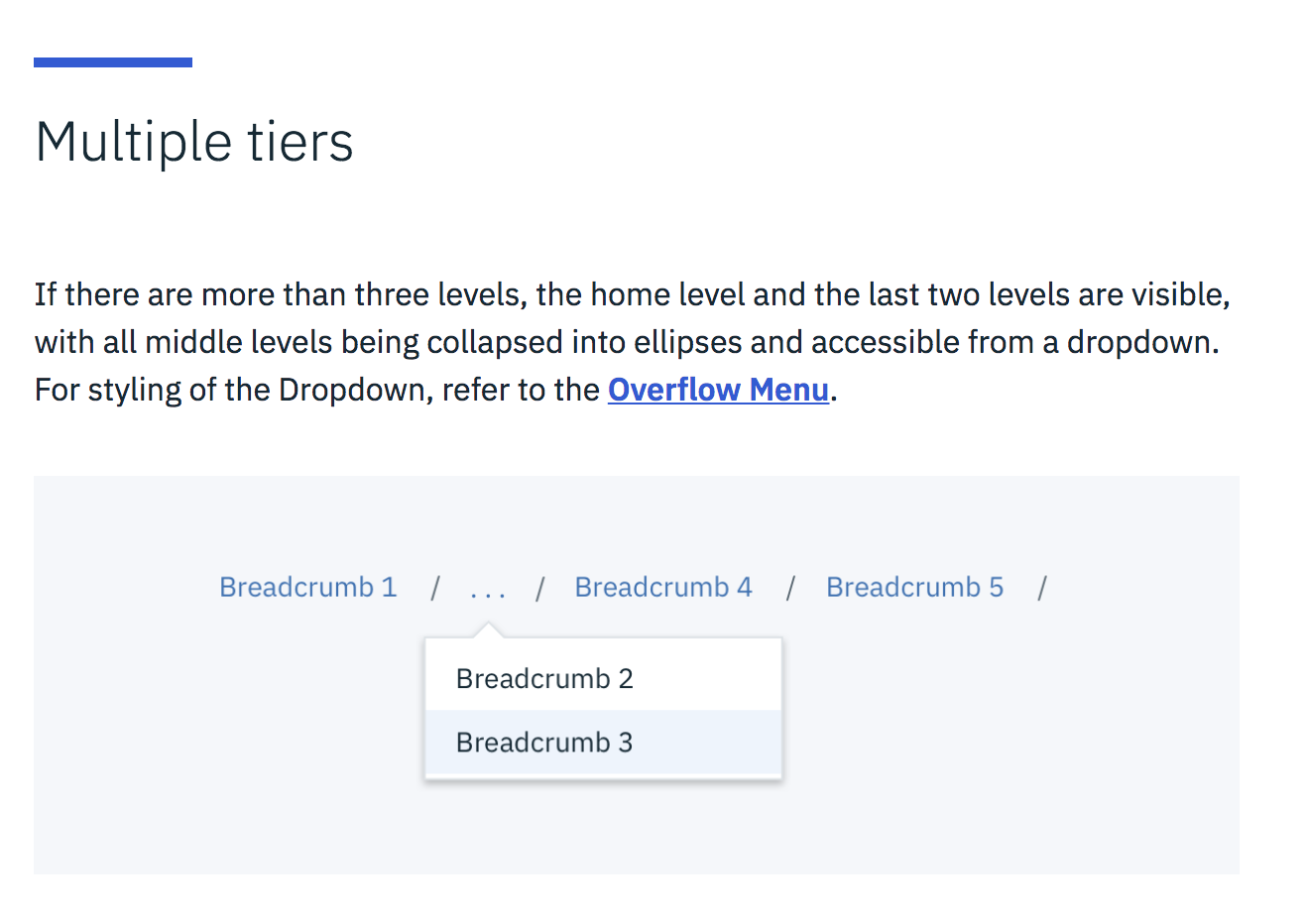Image resolution: width=1307 pixels, height=924 pixels.
Task: Navigate to Breadcrumb 4
Action: pos(663,587)
